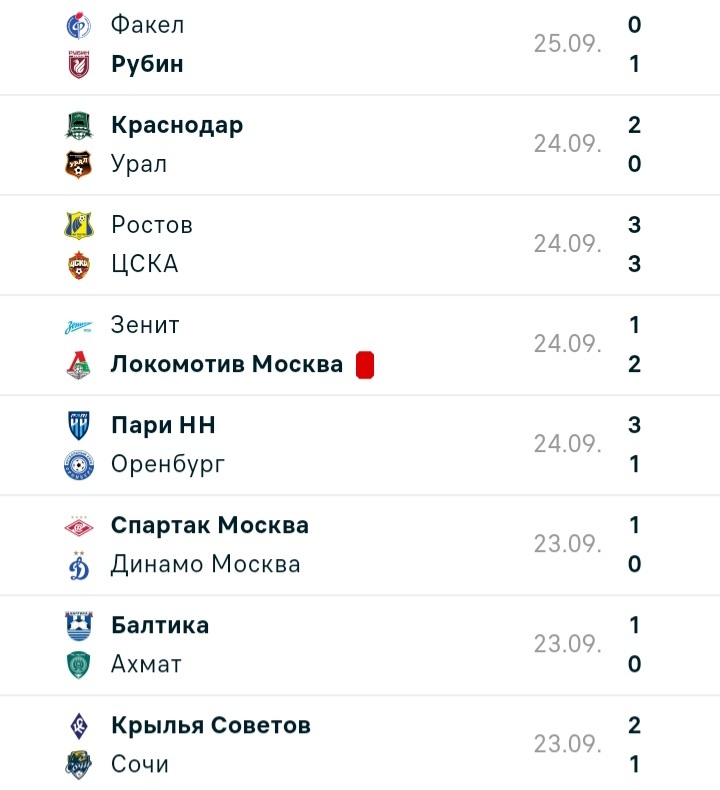Select the Оренбург team name
Image resolution: width=720 pixels, height=790 pixels.
(x=168, y=464)
